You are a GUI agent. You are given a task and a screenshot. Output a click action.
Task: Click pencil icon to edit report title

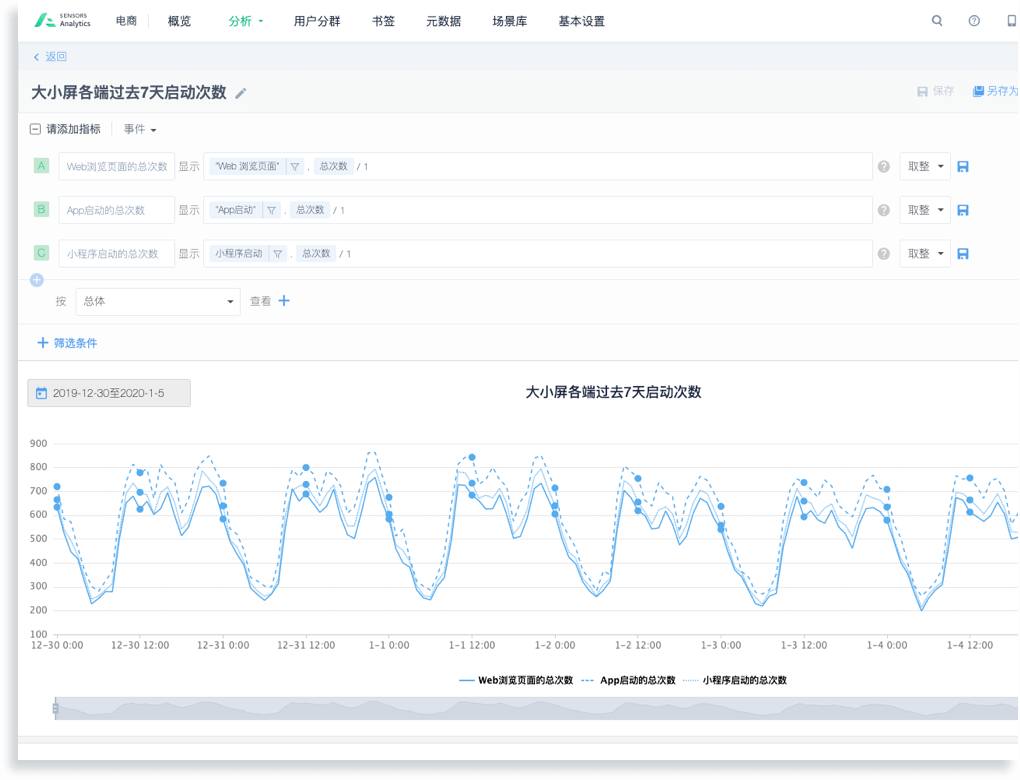pyautogui.click(x=241, y=94)
